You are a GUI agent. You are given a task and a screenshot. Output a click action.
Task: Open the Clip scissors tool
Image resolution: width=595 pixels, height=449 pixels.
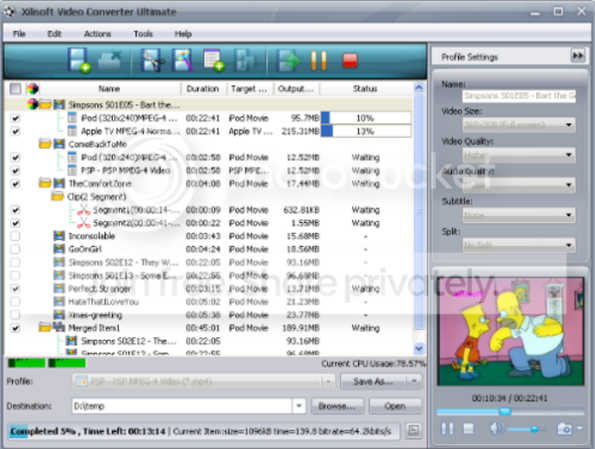coord(153,60)
